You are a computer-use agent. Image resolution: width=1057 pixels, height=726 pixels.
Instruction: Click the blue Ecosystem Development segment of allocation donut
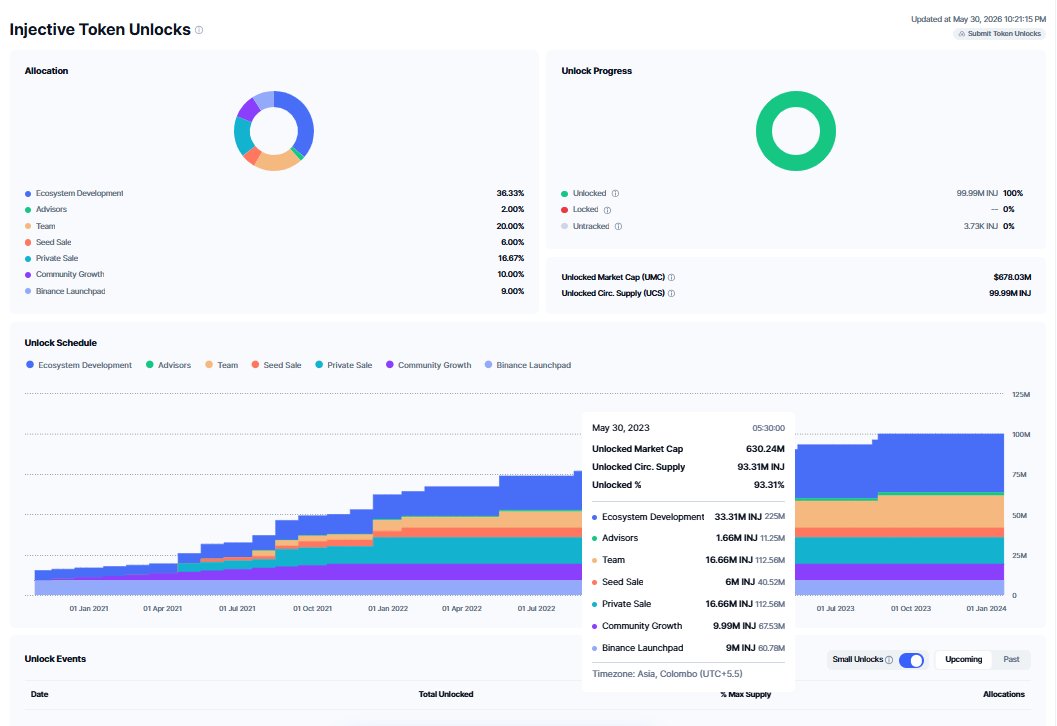(x=303, y=121)
